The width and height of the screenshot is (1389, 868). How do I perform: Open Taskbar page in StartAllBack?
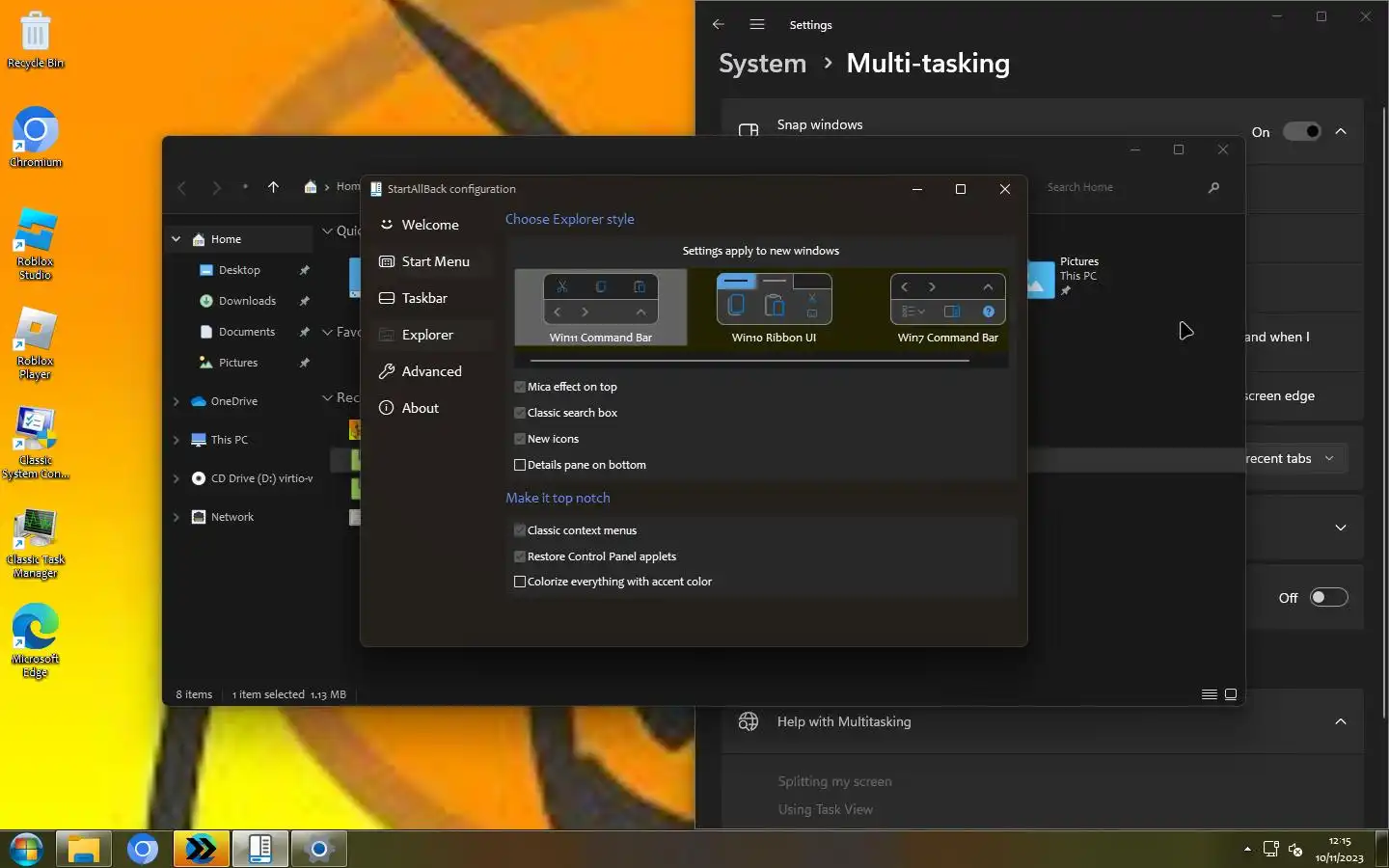pos(431,298)
